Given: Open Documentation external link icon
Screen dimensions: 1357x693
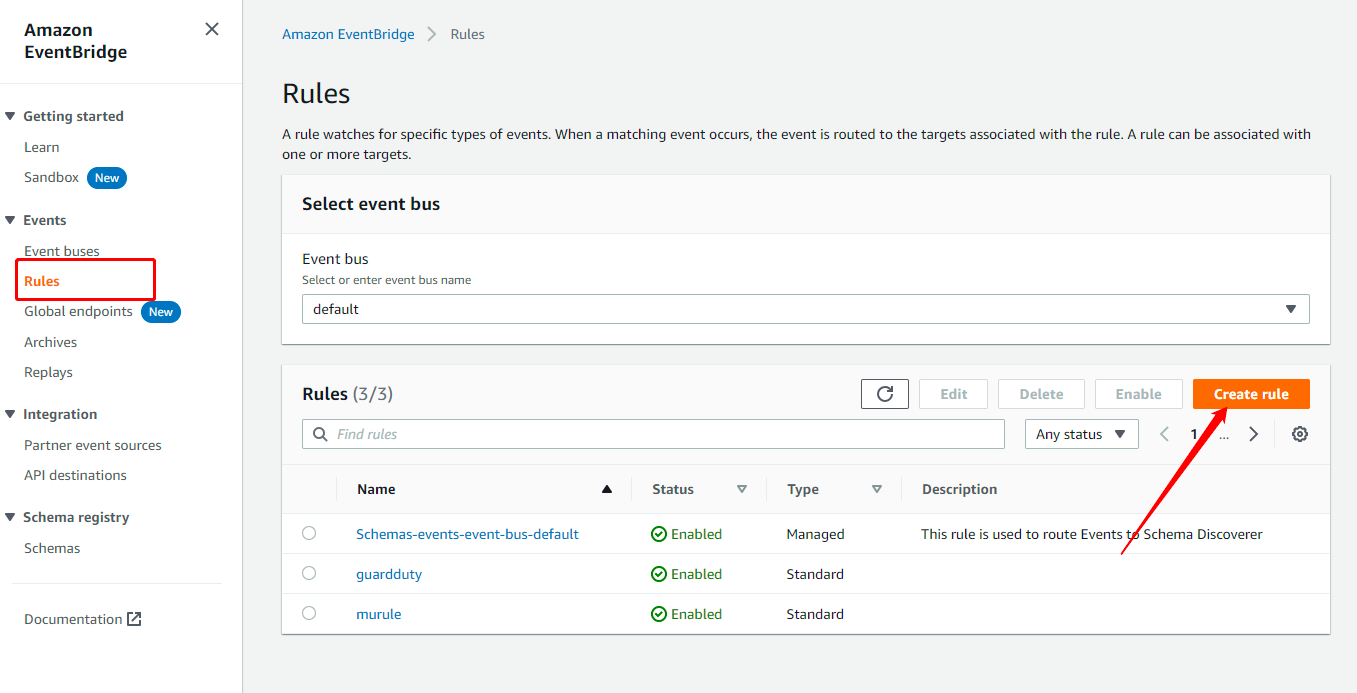Looking at the screenshot, I should [134, 619].
